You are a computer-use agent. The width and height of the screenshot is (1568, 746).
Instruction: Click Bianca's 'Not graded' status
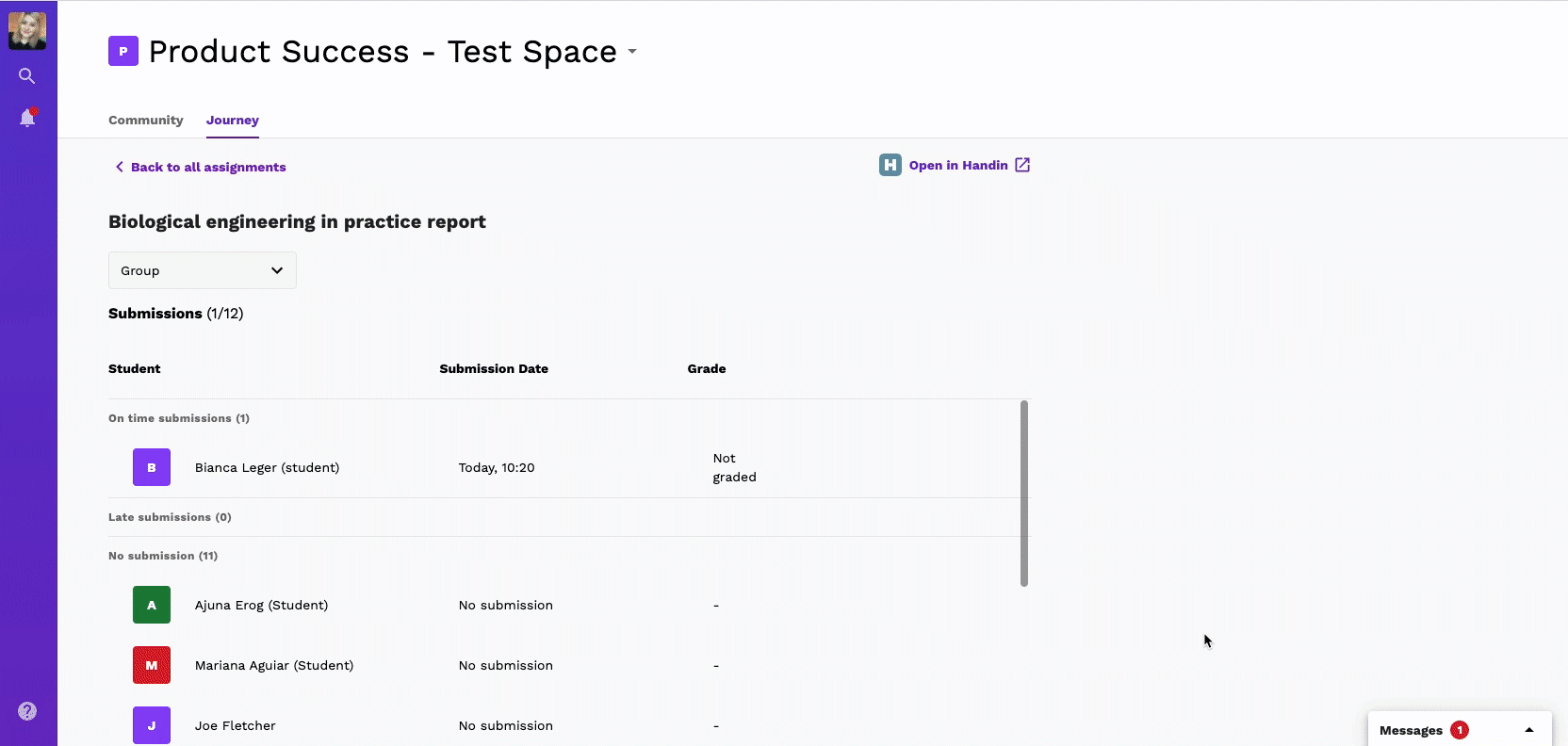click(x=735, y=467)
